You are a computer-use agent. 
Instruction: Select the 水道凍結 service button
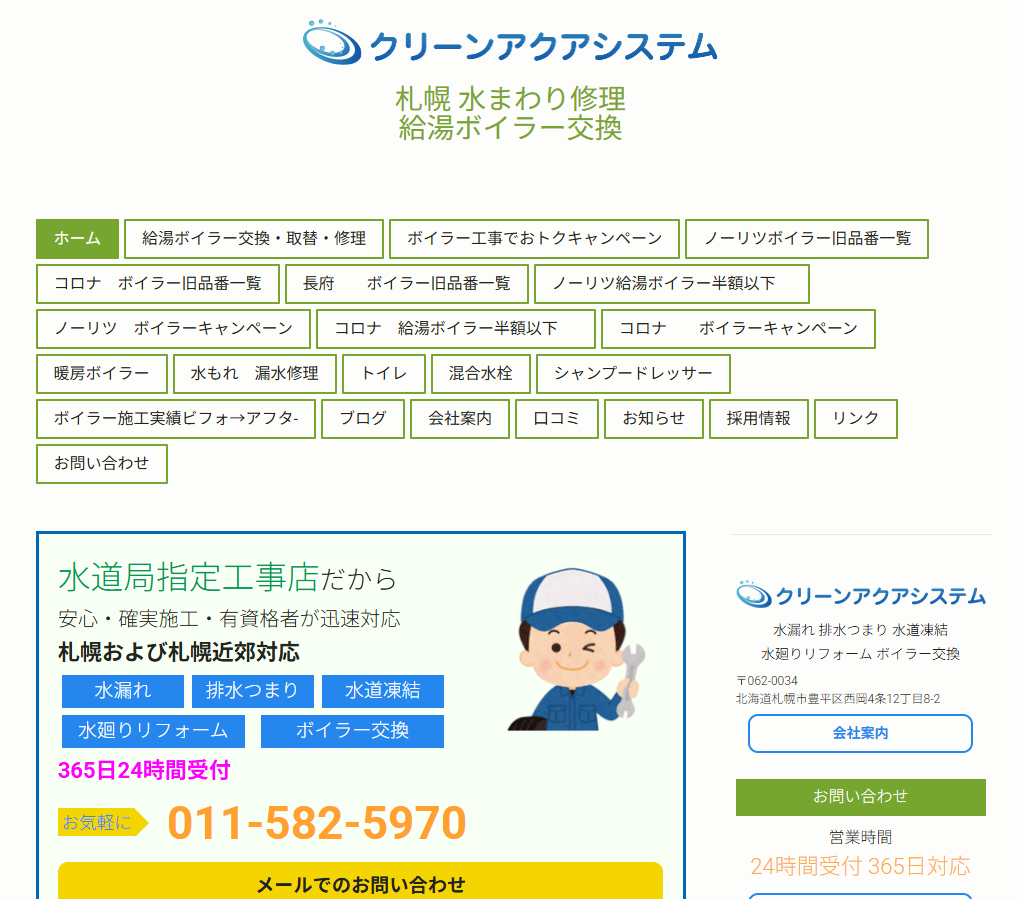coord(382,691)
